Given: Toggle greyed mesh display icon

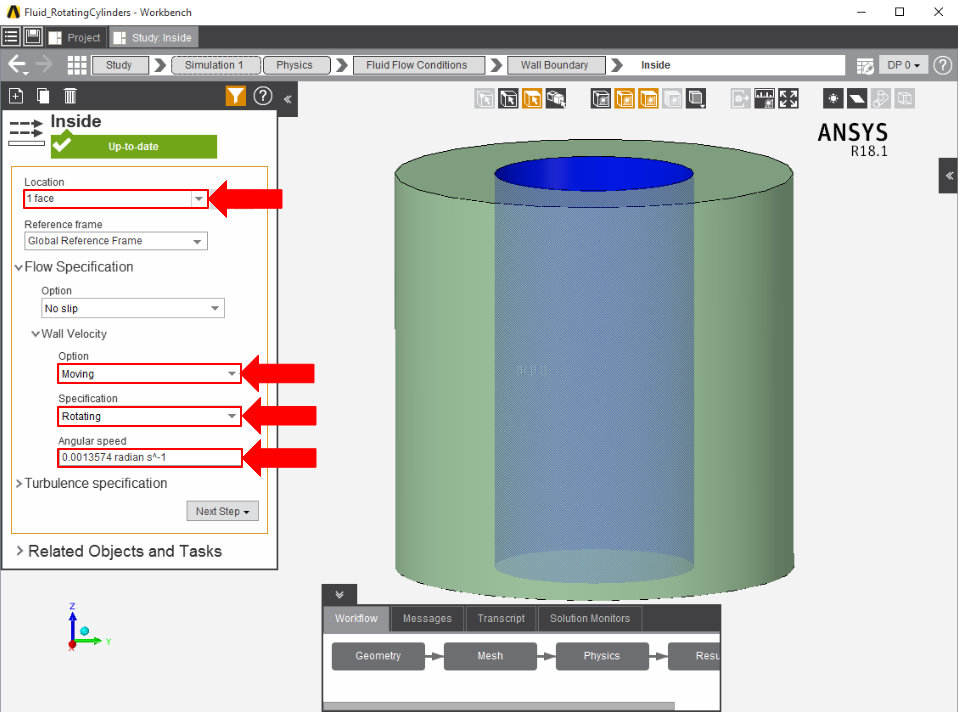Looking at the screenshot, I should click(x=672, y=98).
